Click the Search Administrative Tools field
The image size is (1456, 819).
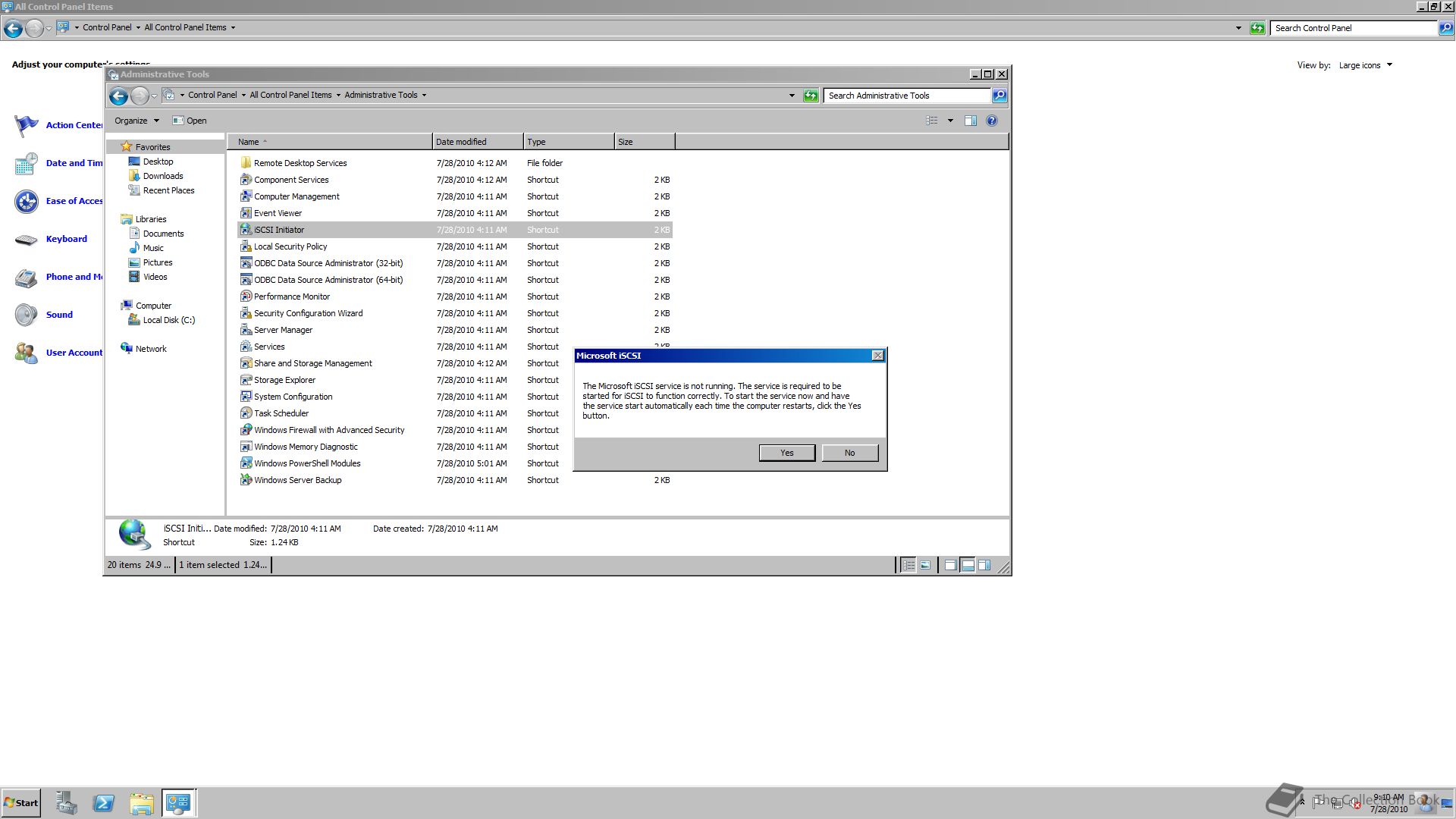tap(907, 96)
